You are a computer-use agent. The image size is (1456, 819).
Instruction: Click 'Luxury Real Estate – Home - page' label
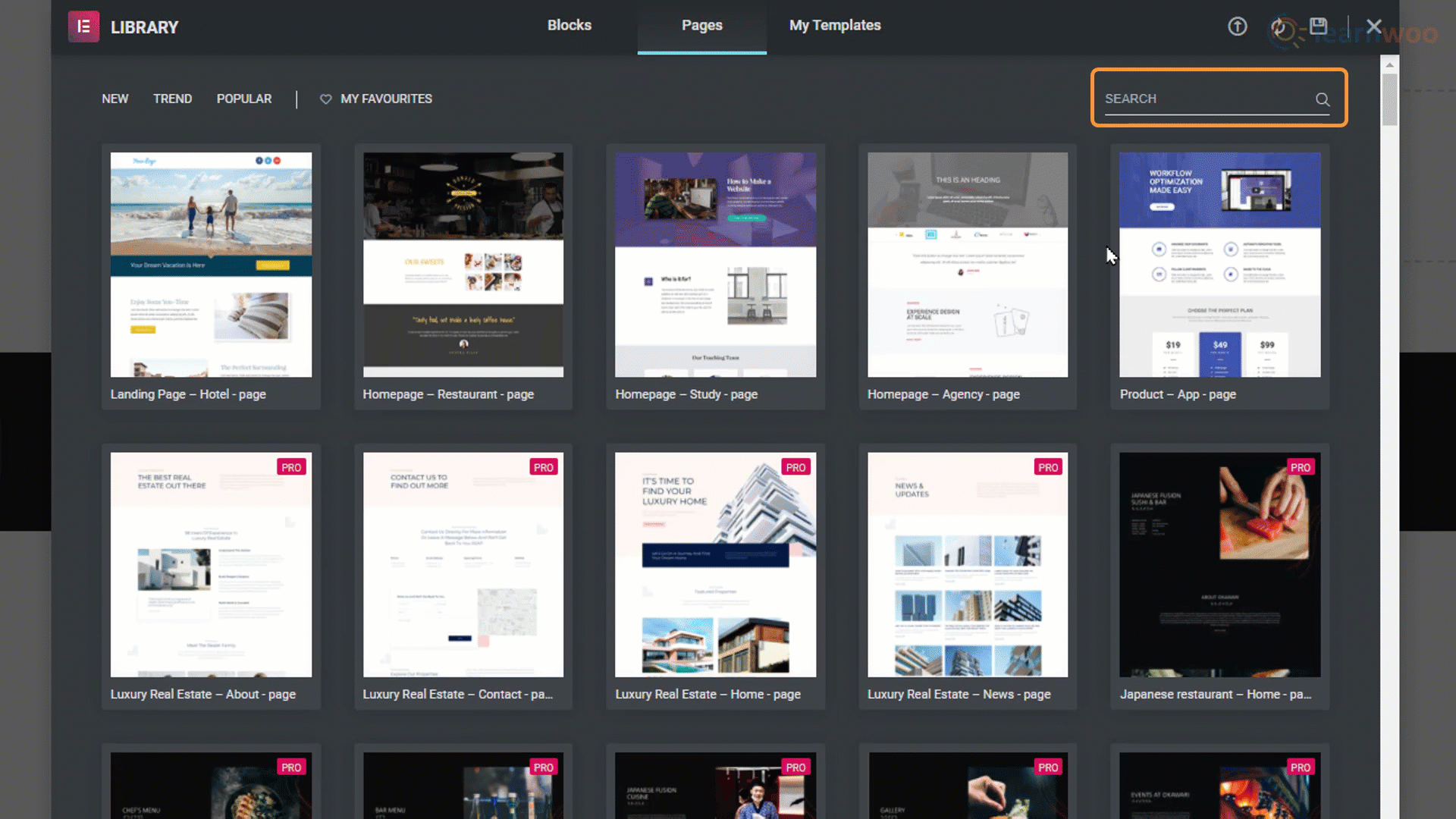(708, 694)
